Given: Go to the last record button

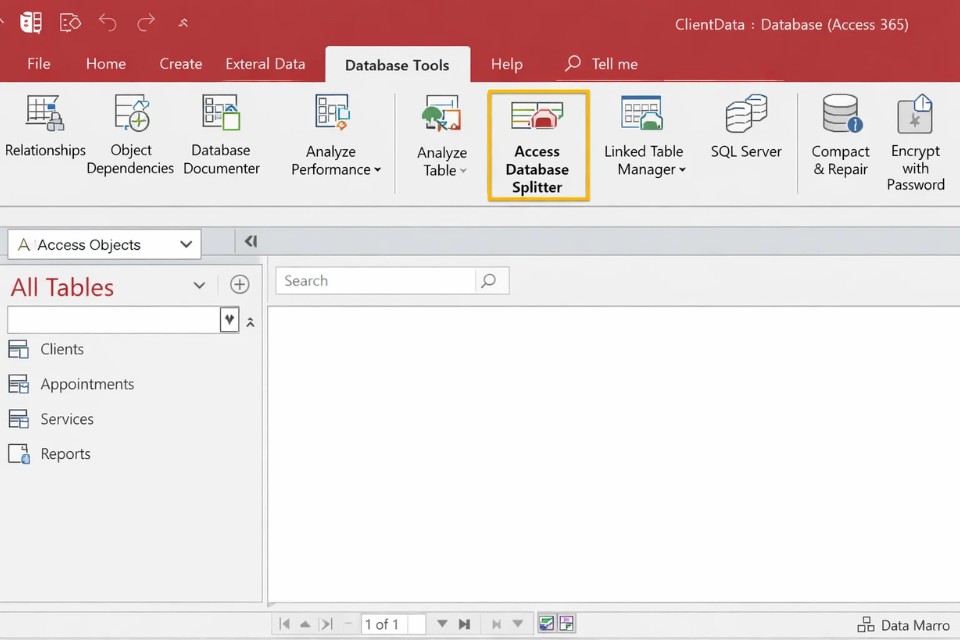Looking at the screenshot, I should [464, 624].
